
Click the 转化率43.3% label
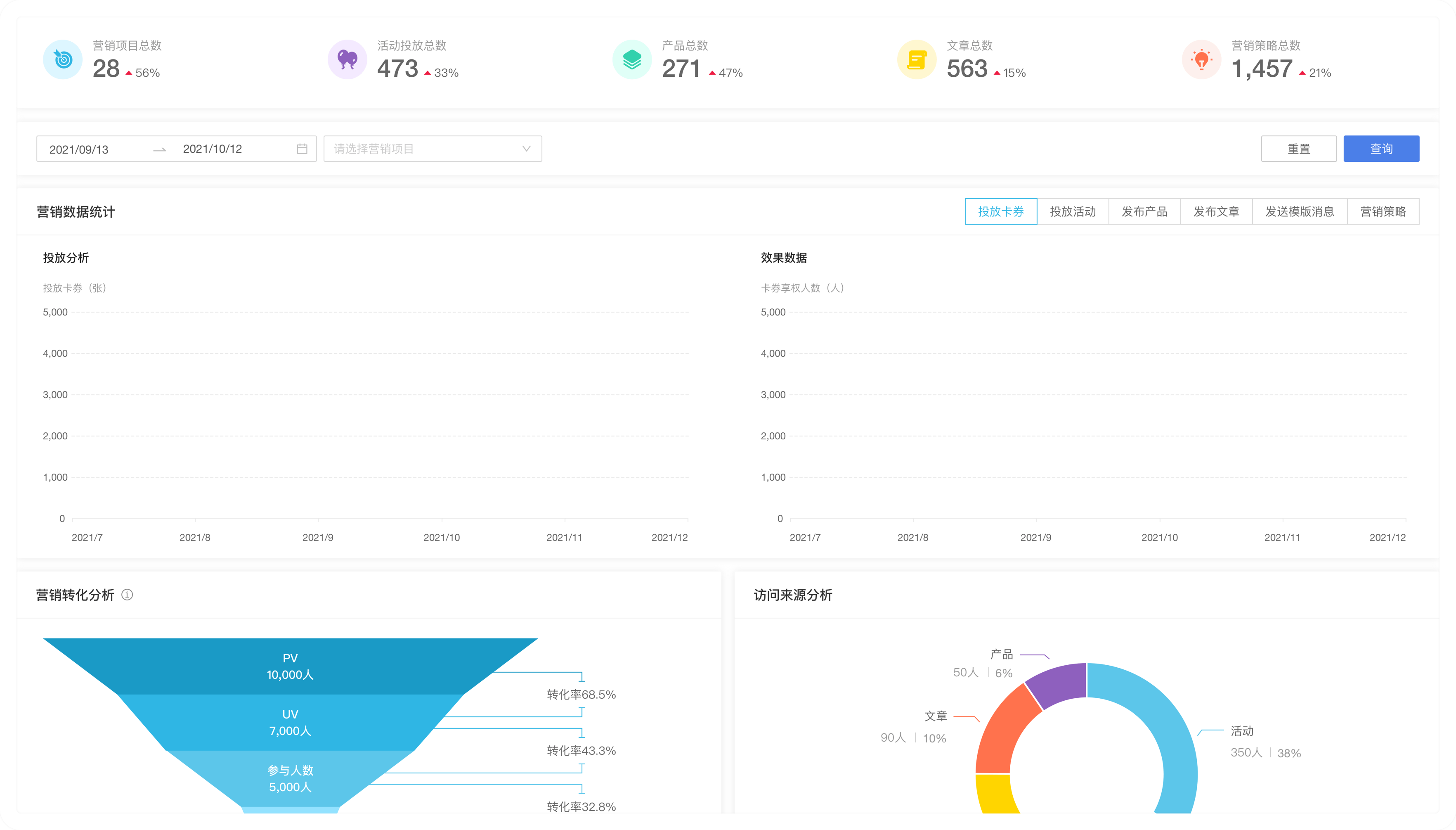coord(581,751)
